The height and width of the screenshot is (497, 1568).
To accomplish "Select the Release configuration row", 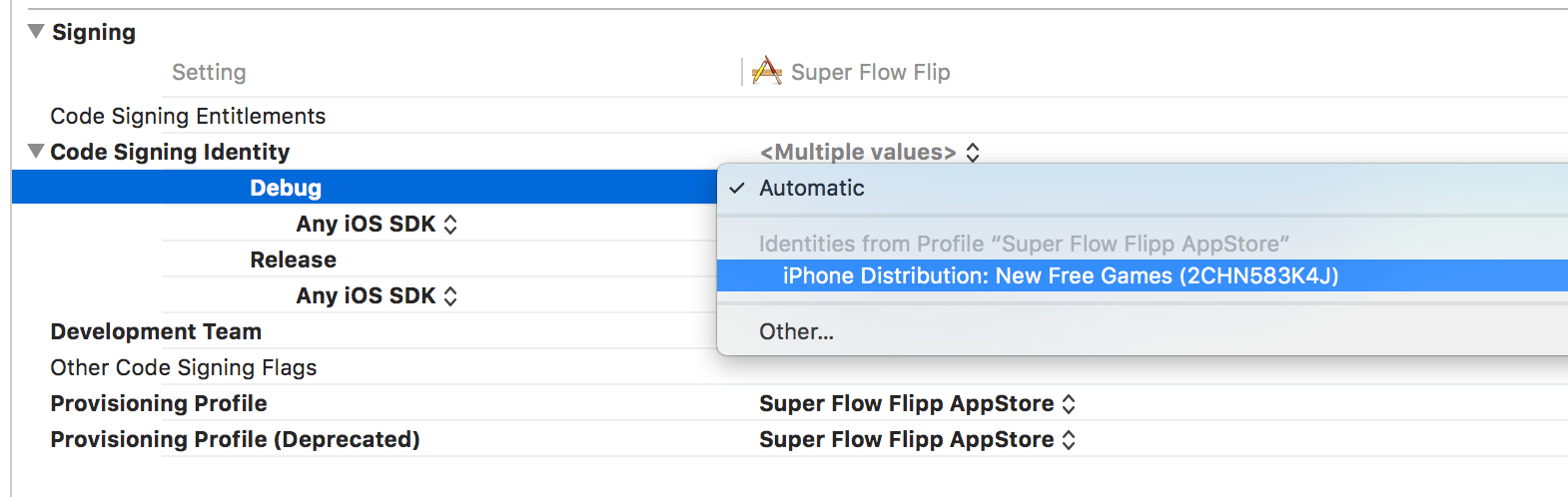I will point(293,260).
